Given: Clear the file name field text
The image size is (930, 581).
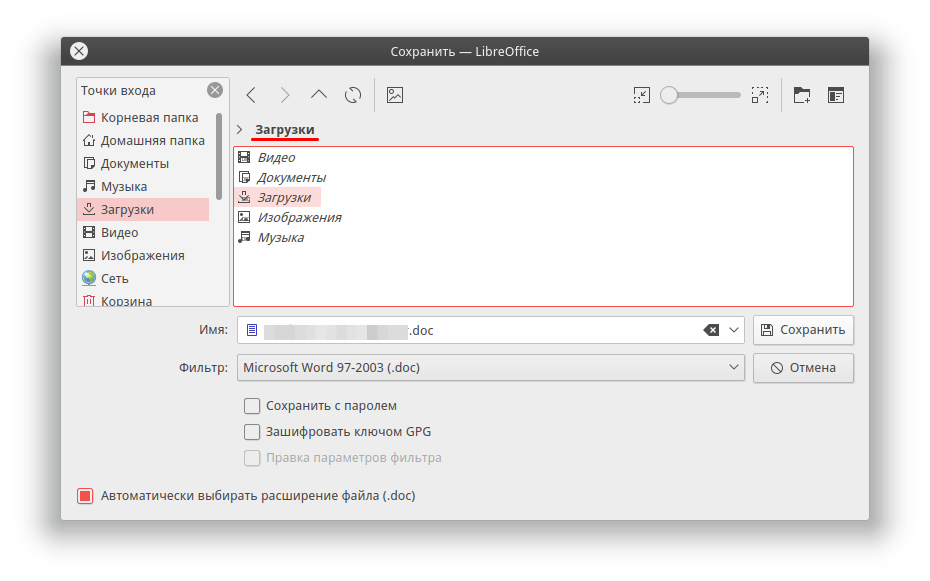Looking at the screenshot, I should (x=711, y=330).
